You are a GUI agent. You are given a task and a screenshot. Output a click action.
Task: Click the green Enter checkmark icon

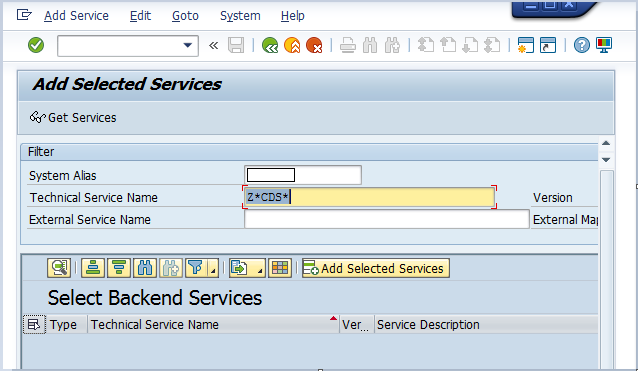click(x=36, y=45)
